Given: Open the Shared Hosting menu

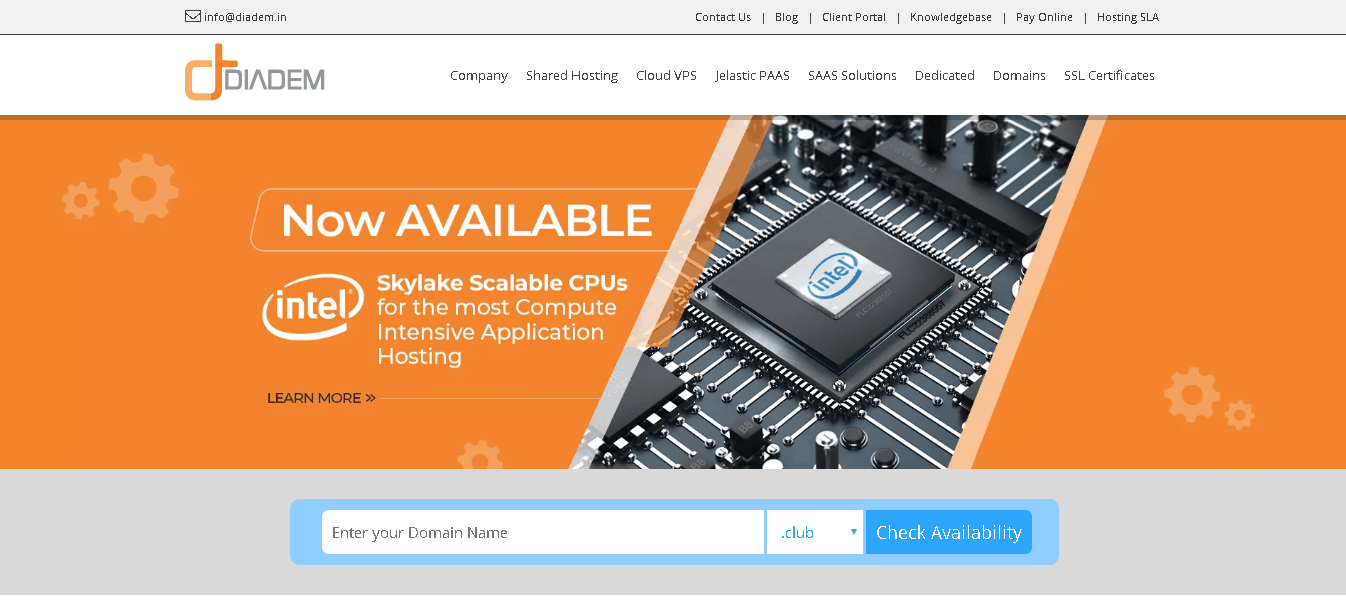Looking at the screenshot, I should (x=572, y=75).
